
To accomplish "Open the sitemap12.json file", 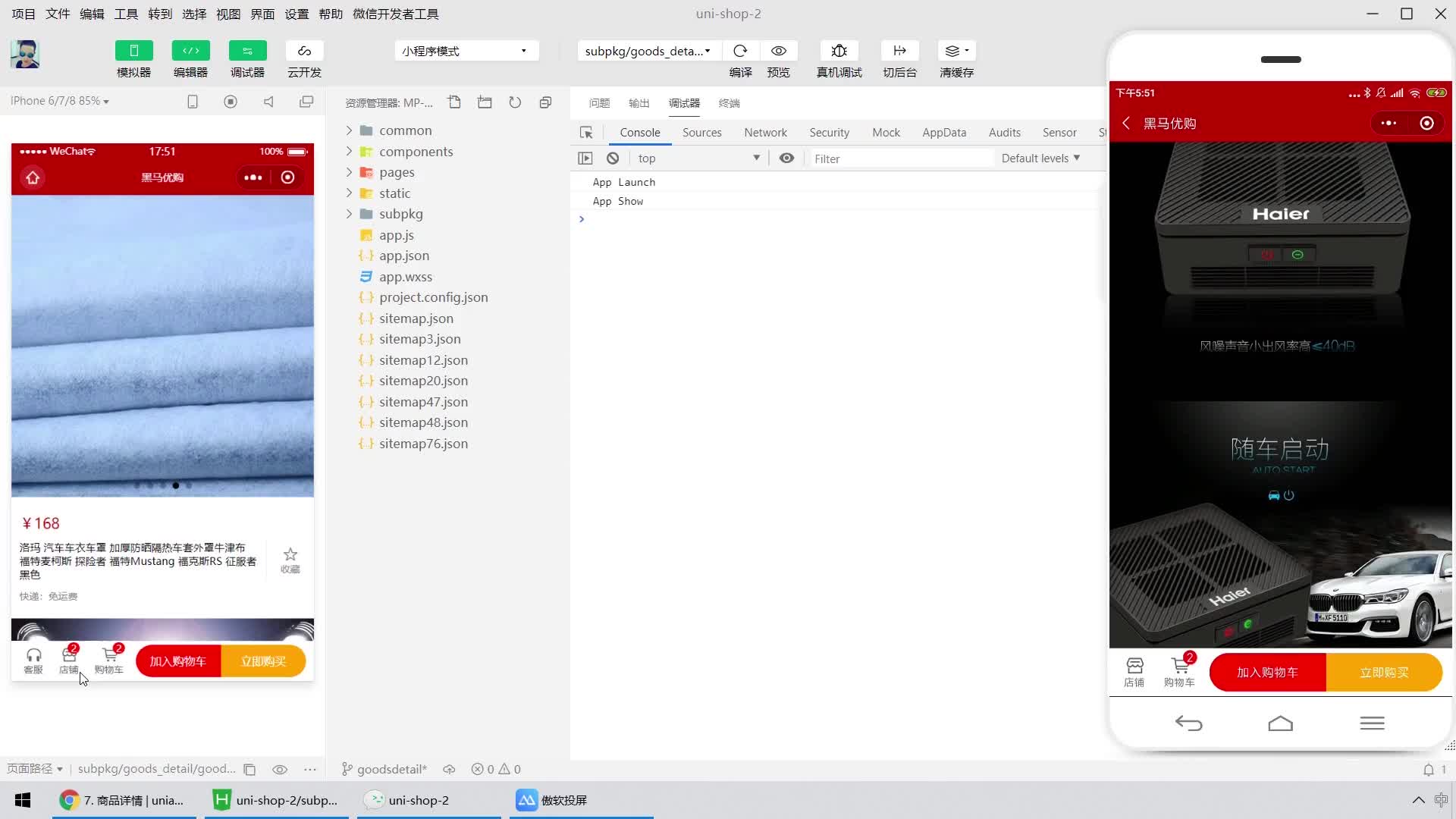I will [423, 360].
